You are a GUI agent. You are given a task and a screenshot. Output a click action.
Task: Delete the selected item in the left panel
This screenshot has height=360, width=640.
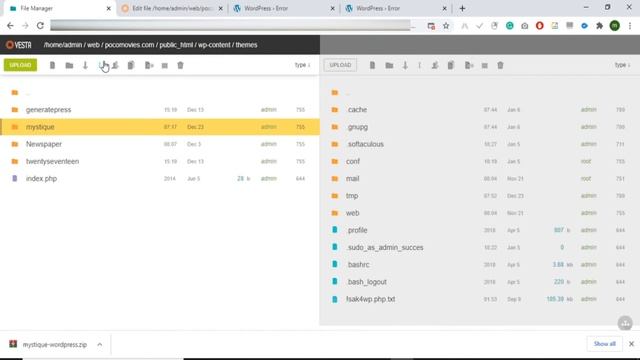[x=180, y=65]
